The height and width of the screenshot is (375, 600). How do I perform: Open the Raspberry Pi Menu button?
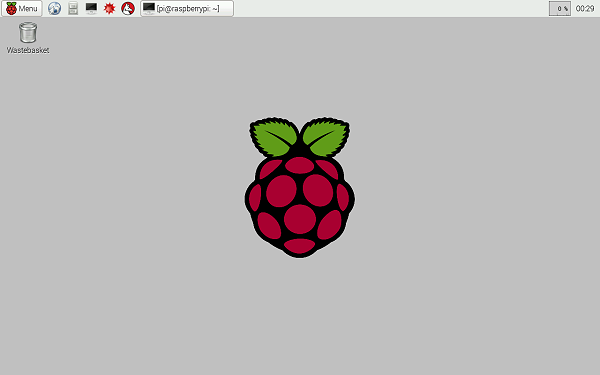(22, 8)
